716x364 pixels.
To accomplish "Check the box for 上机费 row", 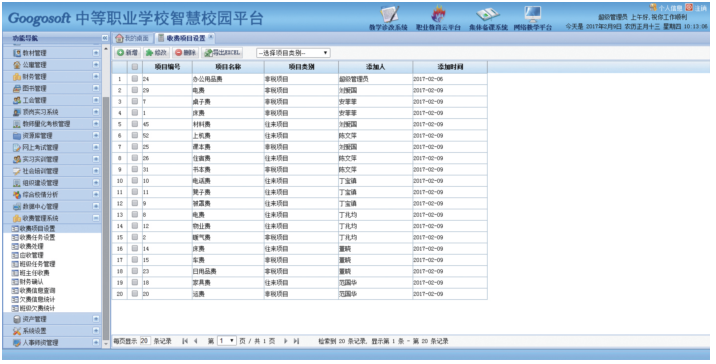I will pos(135,135).
